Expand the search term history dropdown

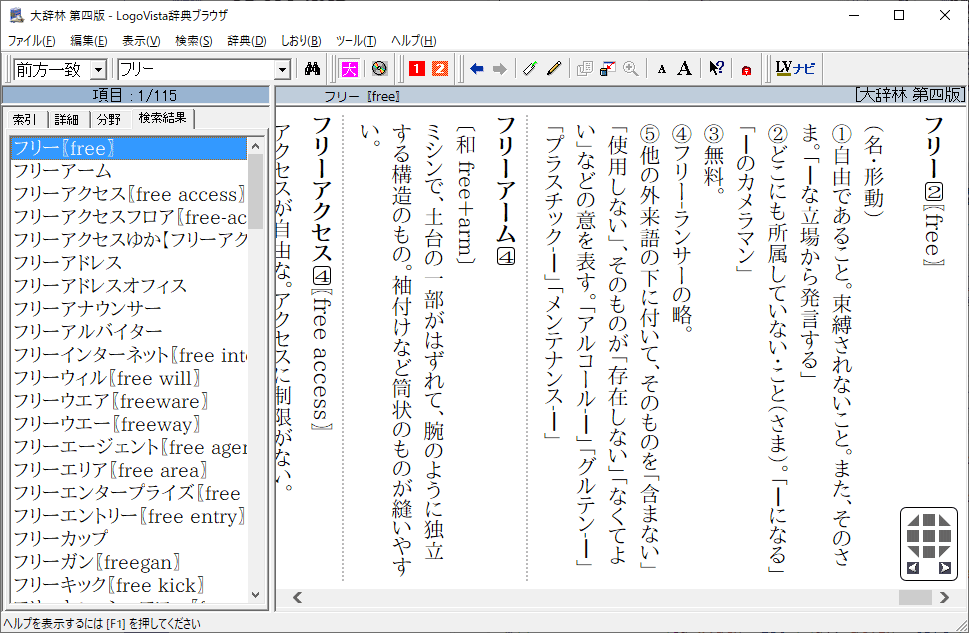(282, 69)
